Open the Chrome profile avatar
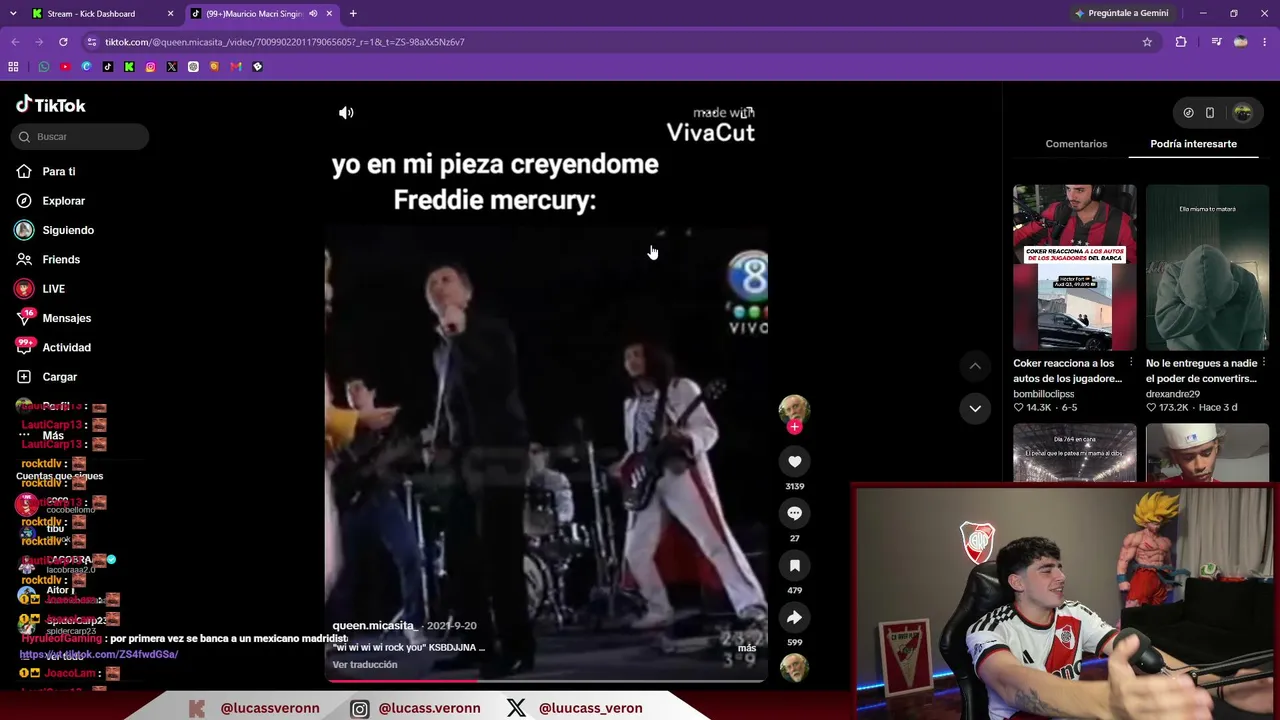Screen dimensions: 1280x720 pyautogui.click(x=1241, y=42)
